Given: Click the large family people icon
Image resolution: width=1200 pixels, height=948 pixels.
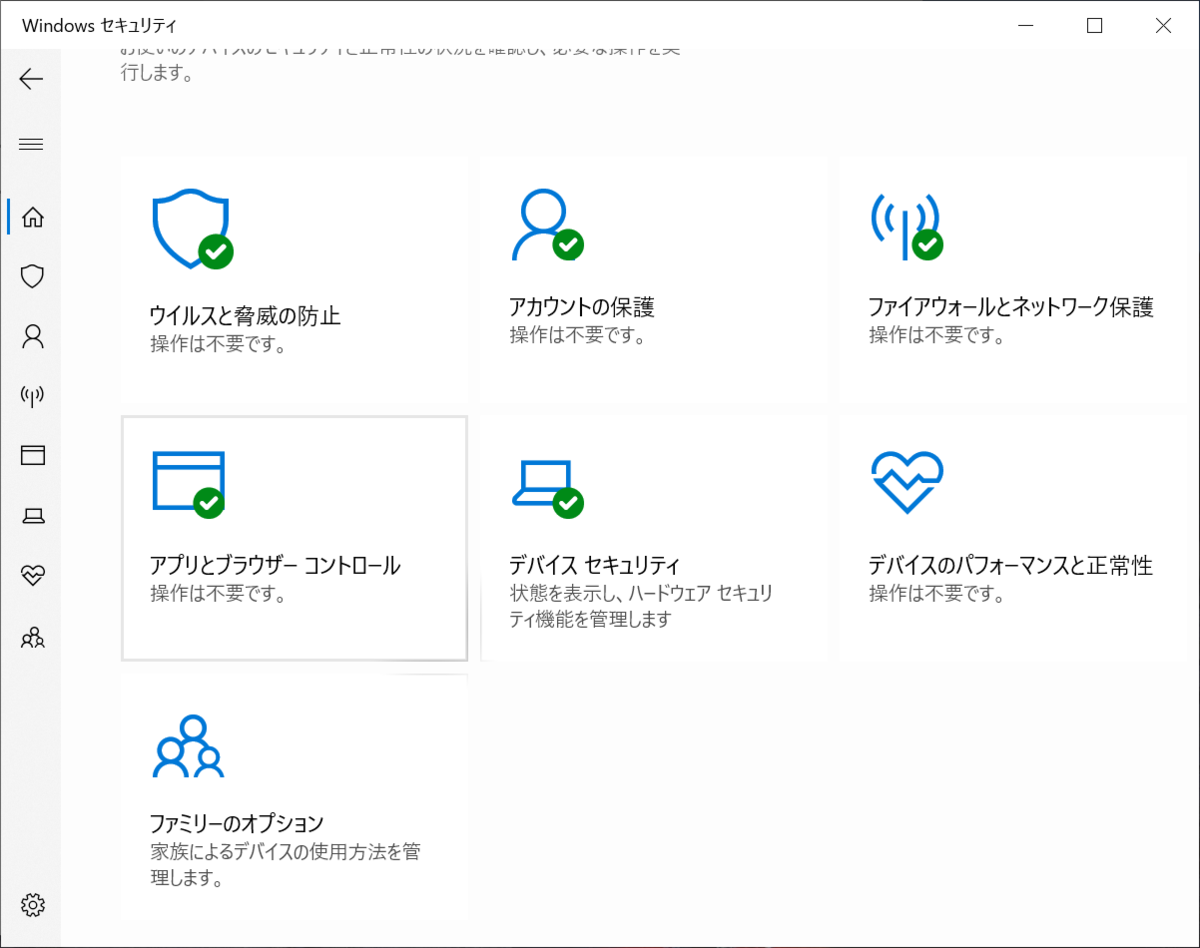Looking at the screenshot, I should click(188, 746).
